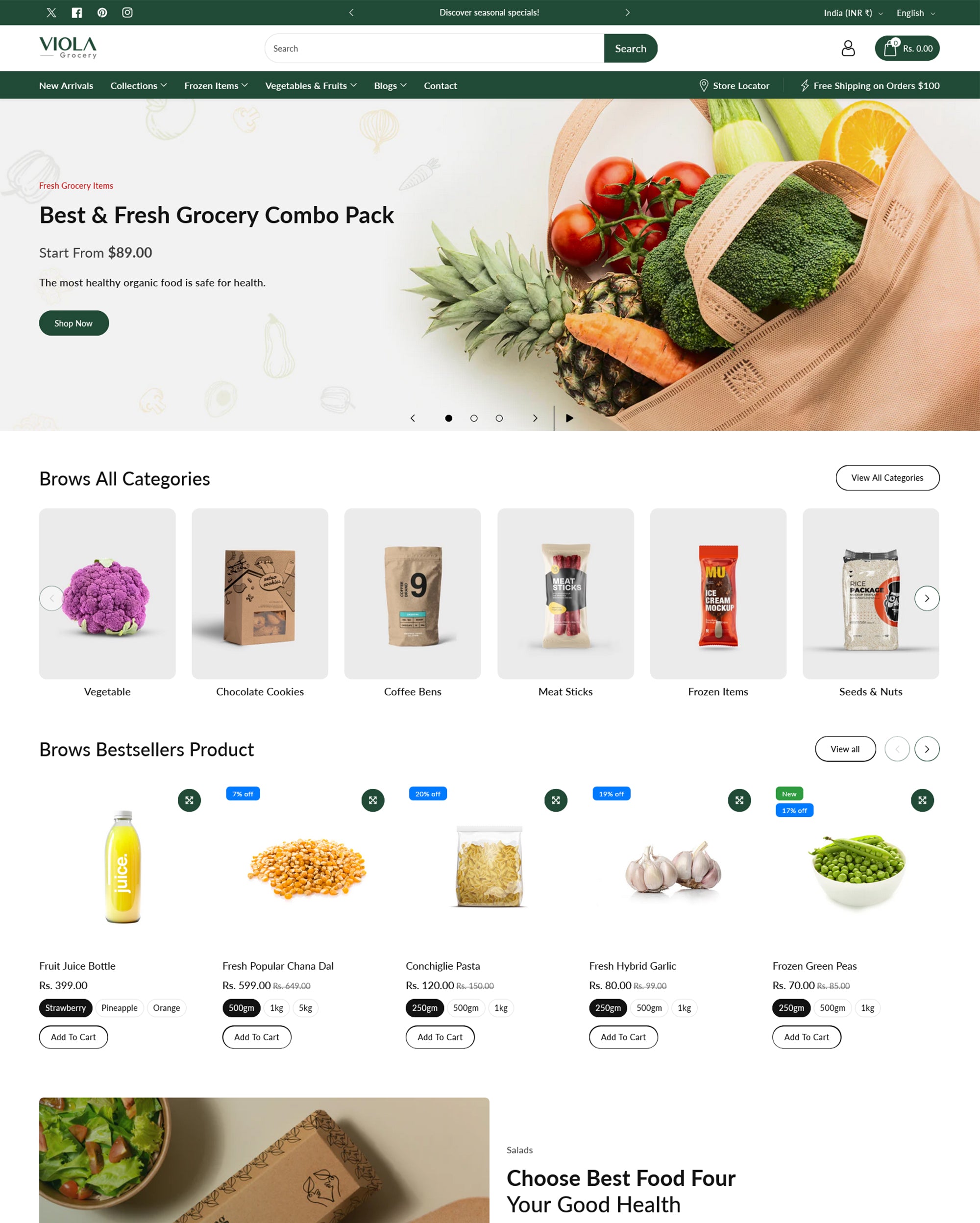Click the Instagram social media icon
Viewport: 980px width, 1223px height.
click(x=125, y=12)
